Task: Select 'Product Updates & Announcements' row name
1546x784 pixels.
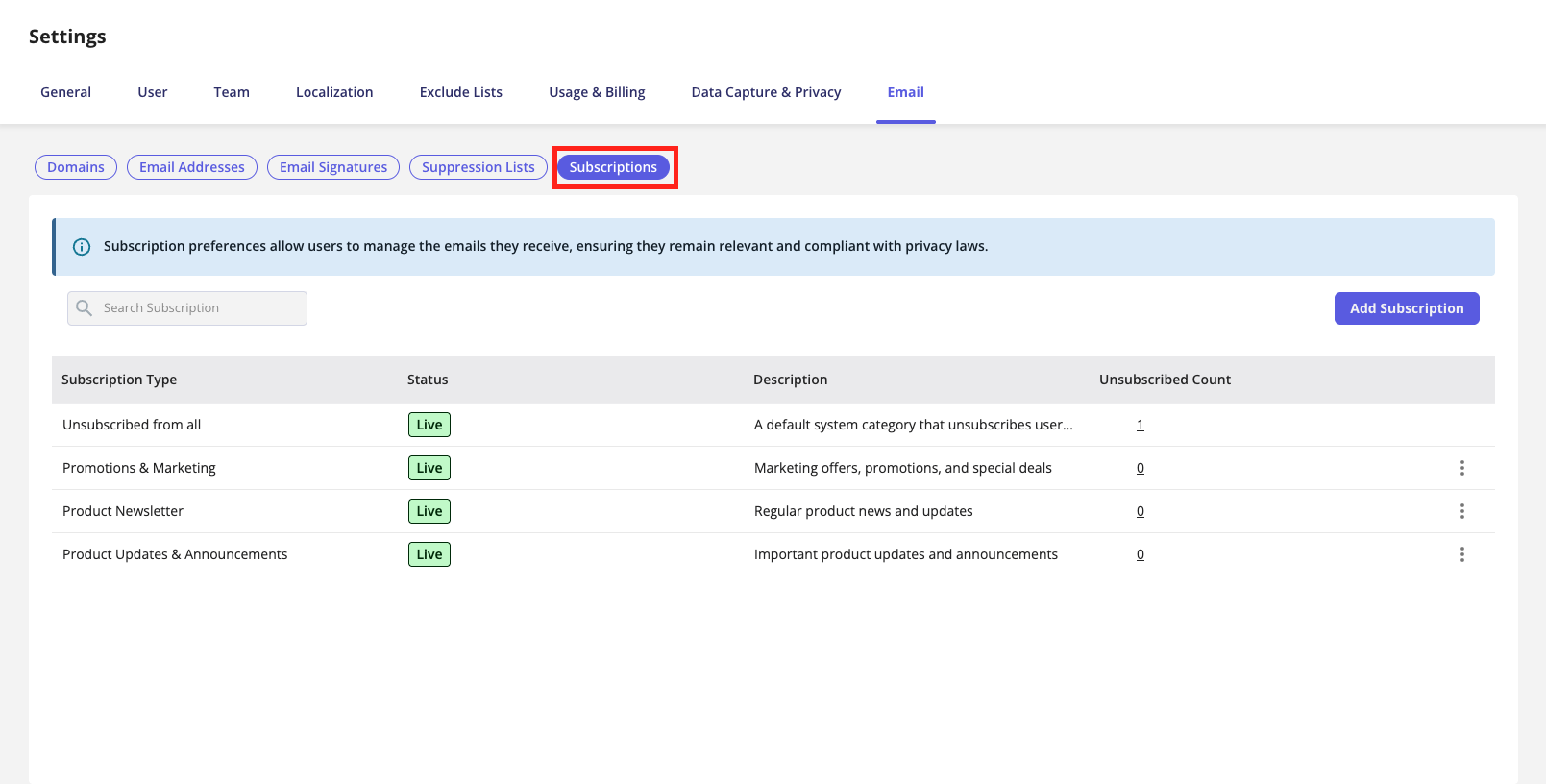Action: pos(175,554)
